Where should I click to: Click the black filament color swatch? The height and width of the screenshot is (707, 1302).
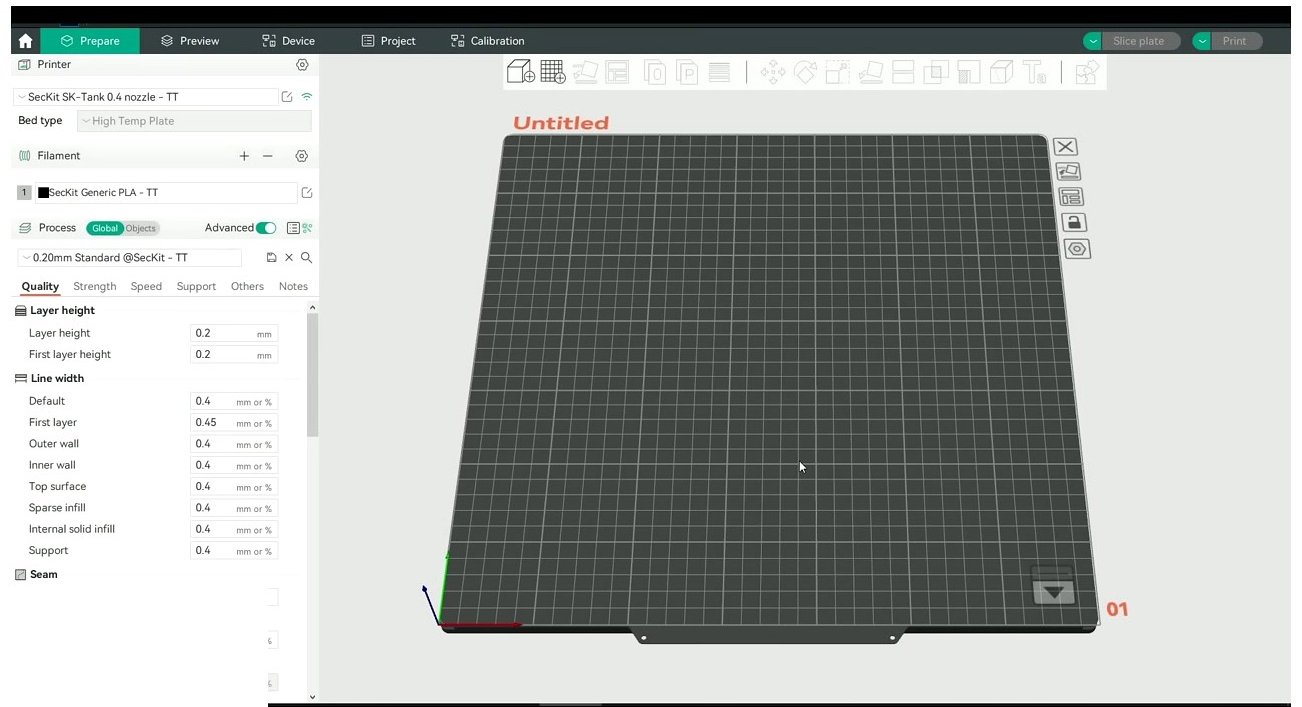(x=43, y=193)
